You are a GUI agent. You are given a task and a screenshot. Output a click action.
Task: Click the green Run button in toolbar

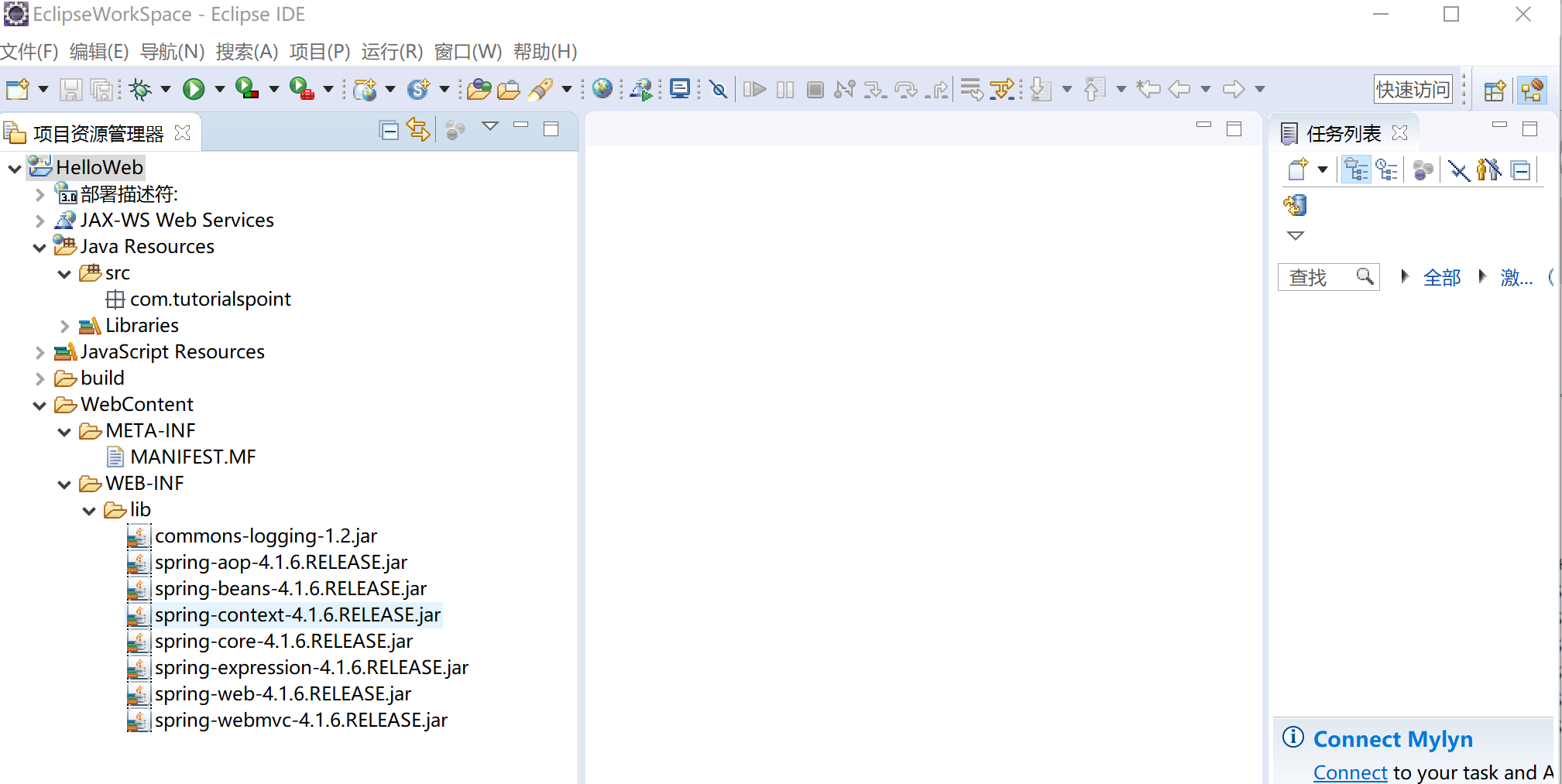click(194, 90)
